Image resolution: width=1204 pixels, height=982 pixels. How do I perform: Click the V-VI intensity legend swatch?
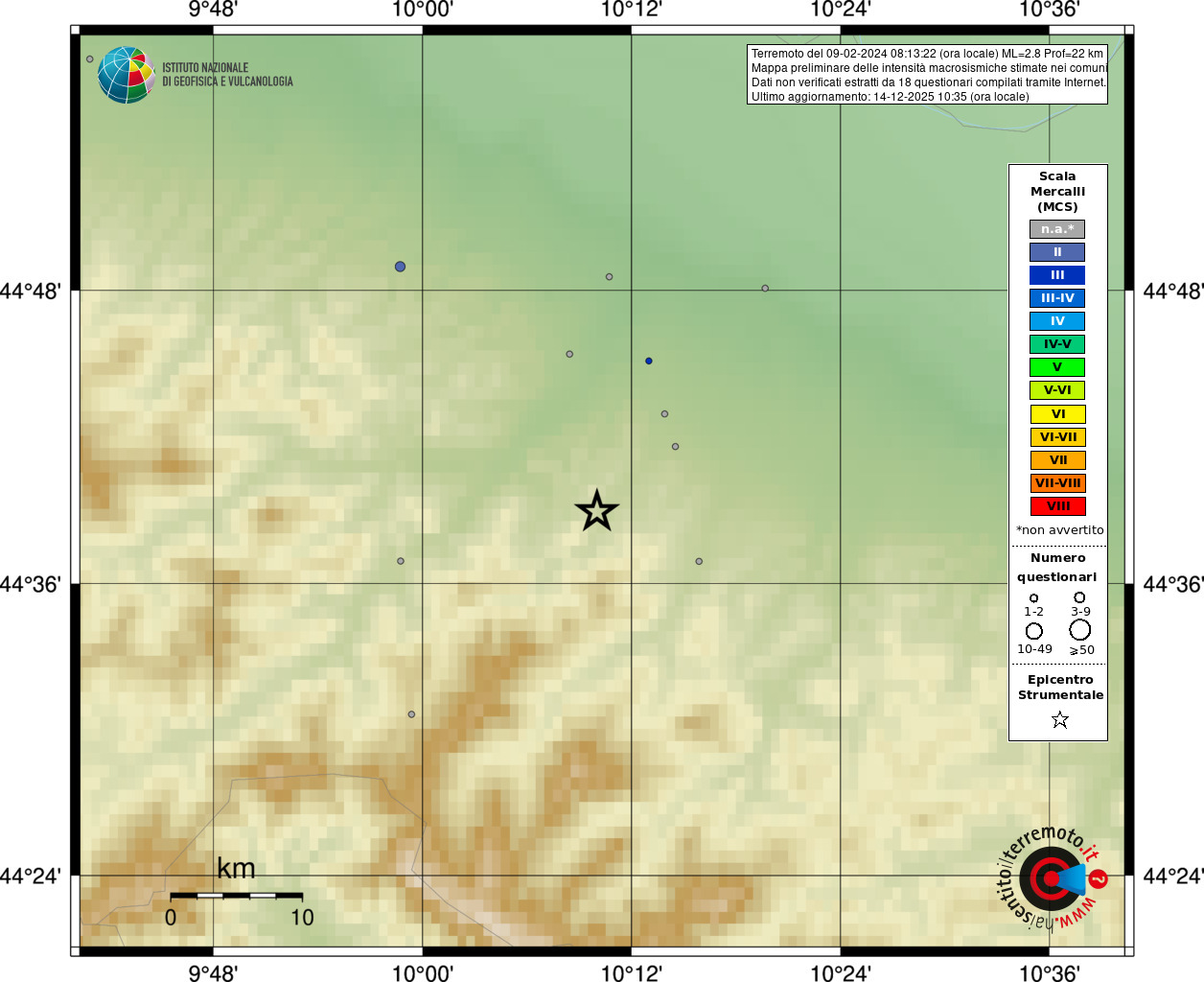click(x=1057, y=390)
